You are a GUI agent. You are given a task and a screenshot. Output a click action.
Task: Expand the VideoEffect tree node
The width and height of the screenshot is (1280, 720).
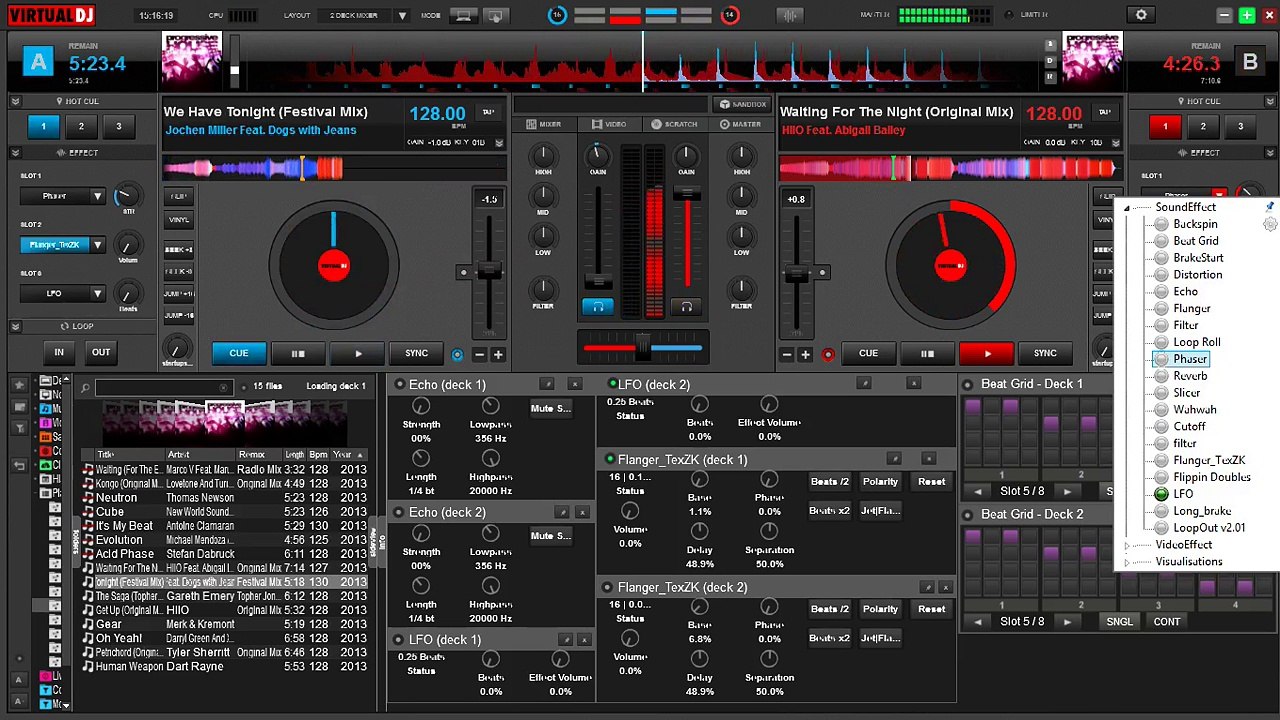click(1127, 545)
